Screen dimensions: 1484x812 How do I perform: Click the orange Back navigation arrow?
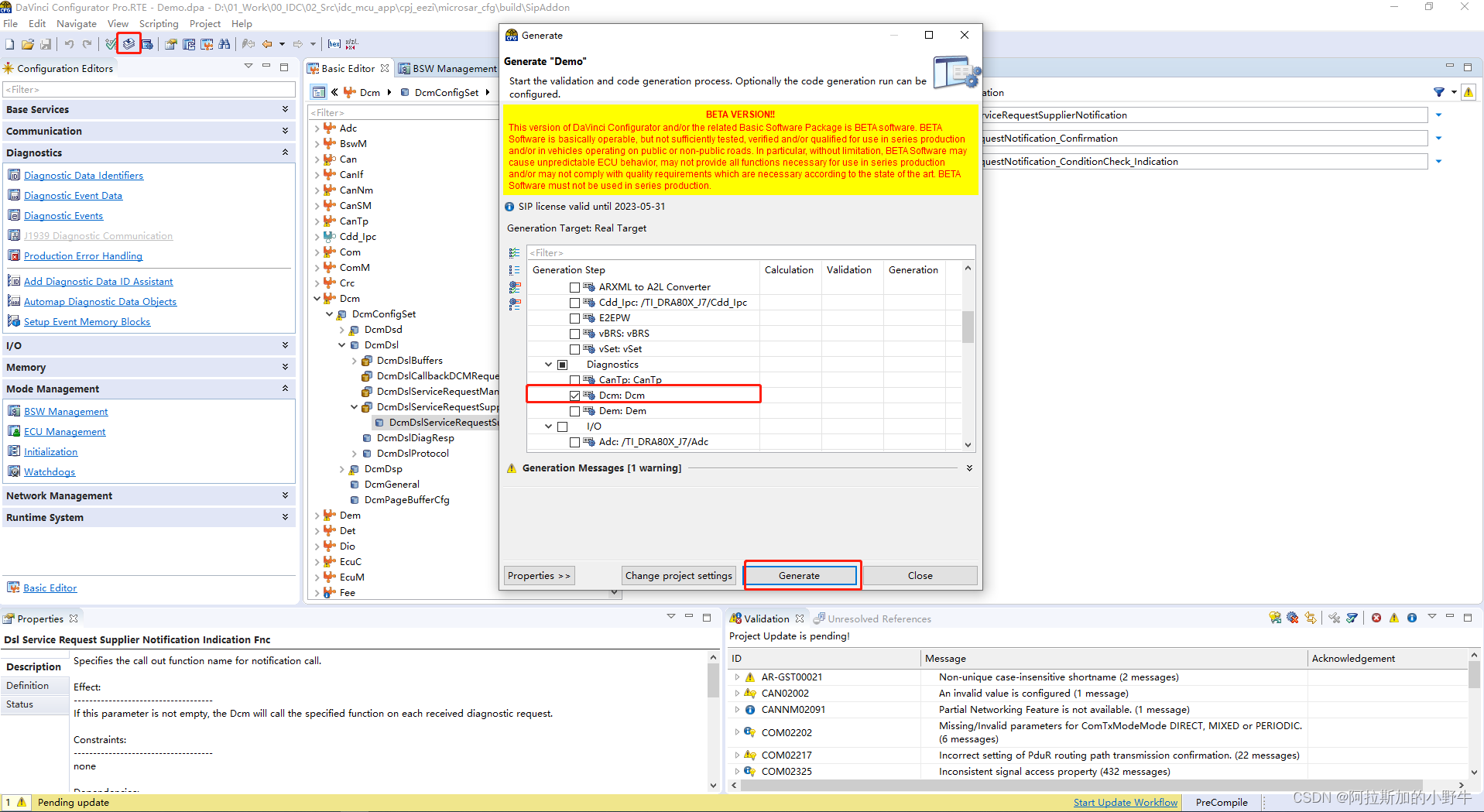pos(268,44)
